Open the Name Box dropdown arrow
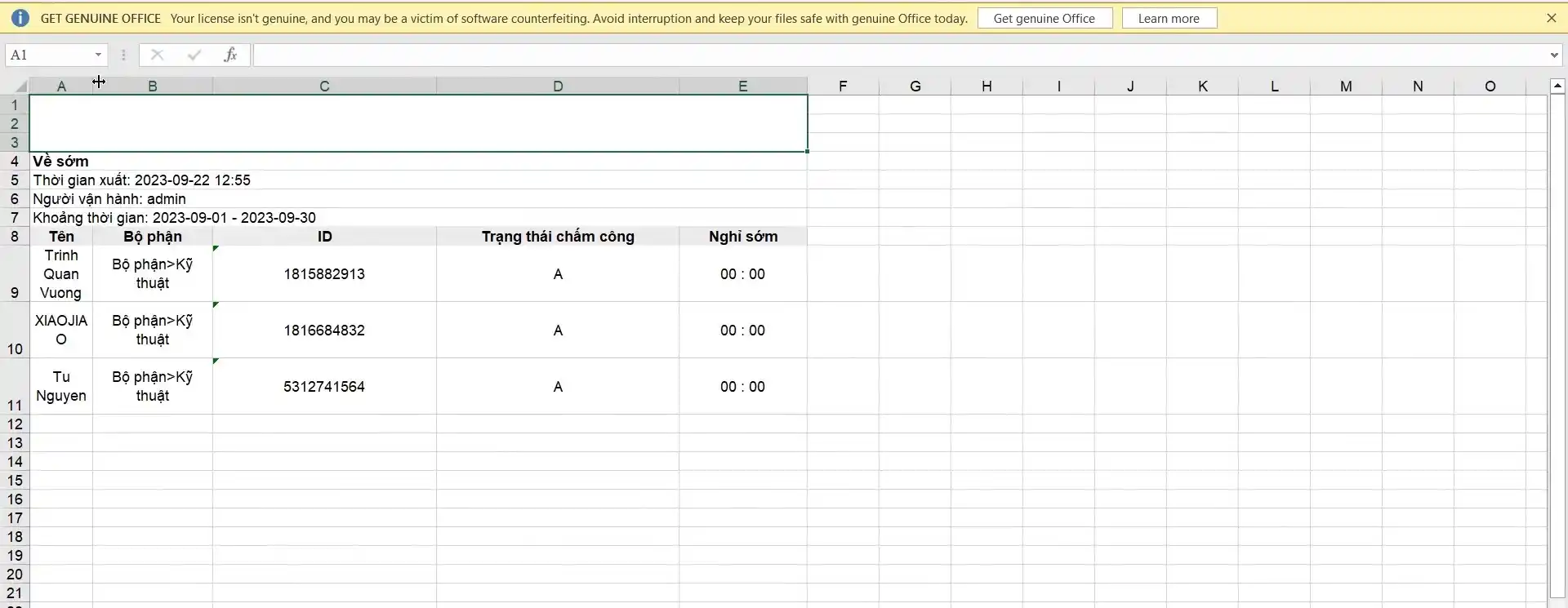 point(98,55)
